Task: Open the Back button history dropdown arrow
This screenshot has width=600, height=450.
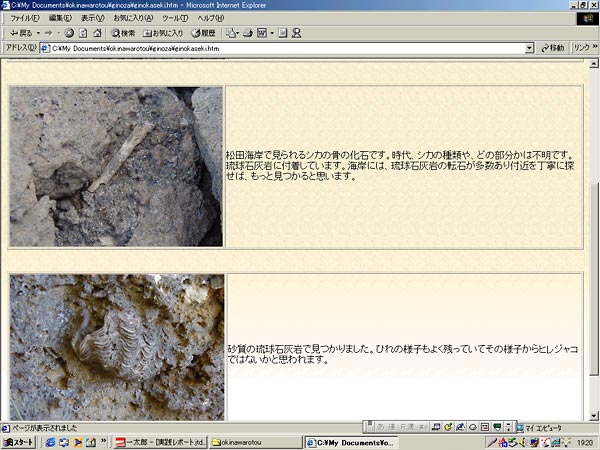Action: click(x=35, y=33)
